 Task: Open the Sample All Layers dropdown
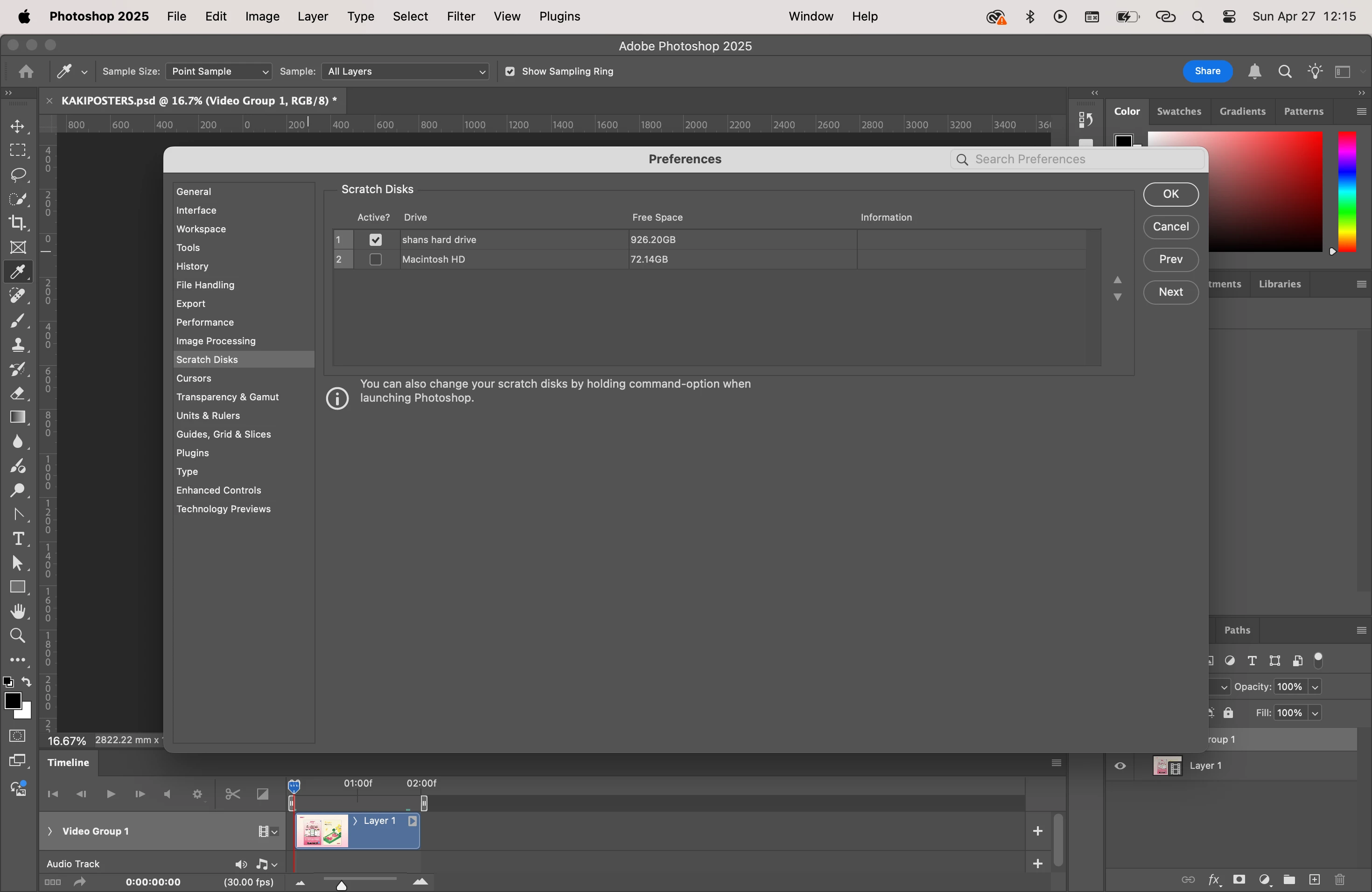(405, 71)
